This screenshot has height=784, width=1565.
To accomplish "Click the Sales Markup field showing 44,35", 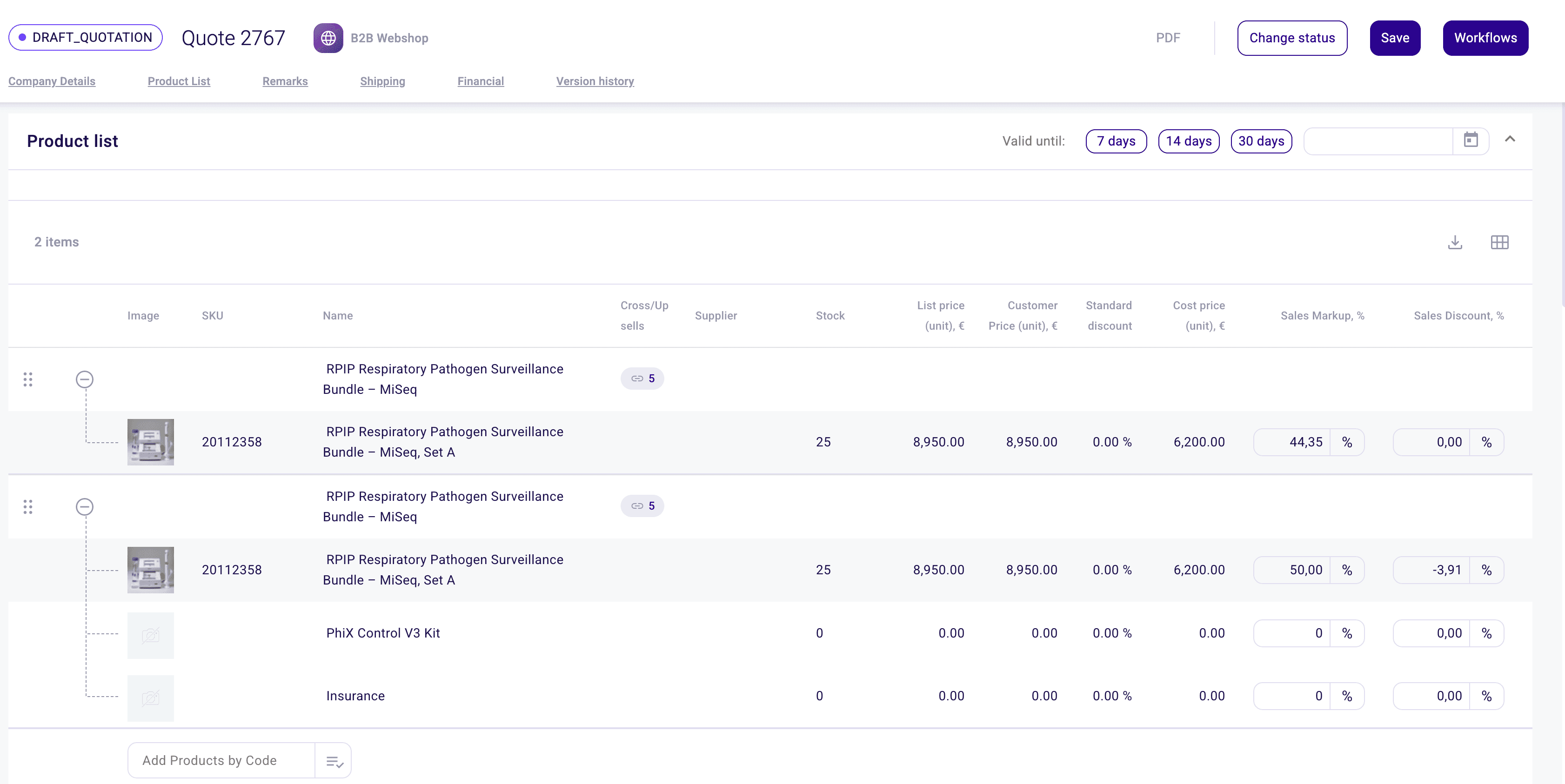I will (x=1306, y=442).
